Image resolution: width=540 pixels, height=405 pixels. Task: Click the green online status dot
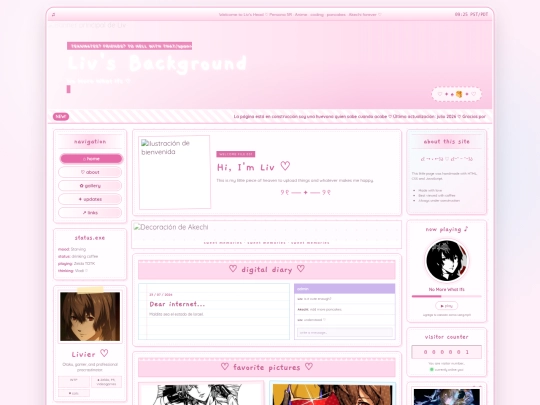click(432, 370)
